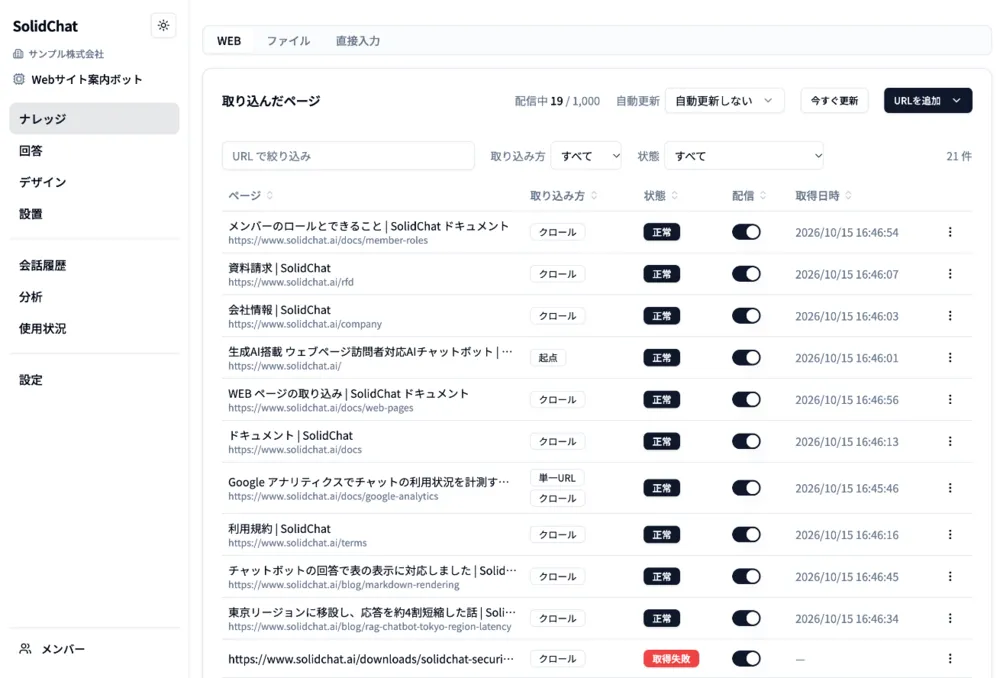Toggle delivery for the 資料請求 page

746,274
